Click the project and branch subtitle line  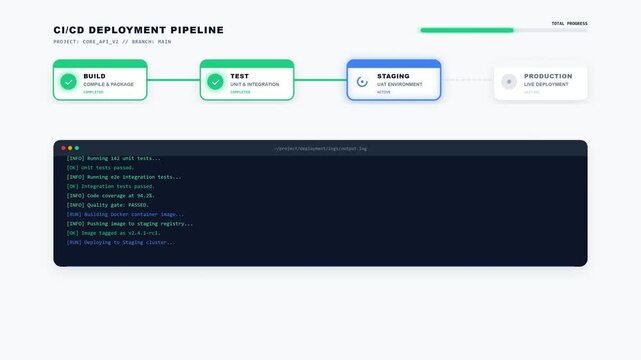pos(112,42)
